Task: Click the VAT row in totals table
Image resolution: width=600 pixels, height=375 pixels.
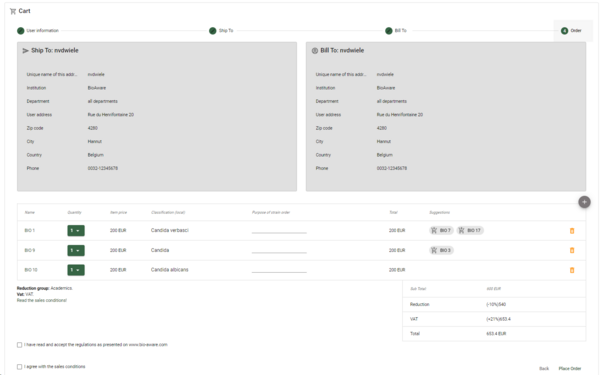Action: [494, 319]
